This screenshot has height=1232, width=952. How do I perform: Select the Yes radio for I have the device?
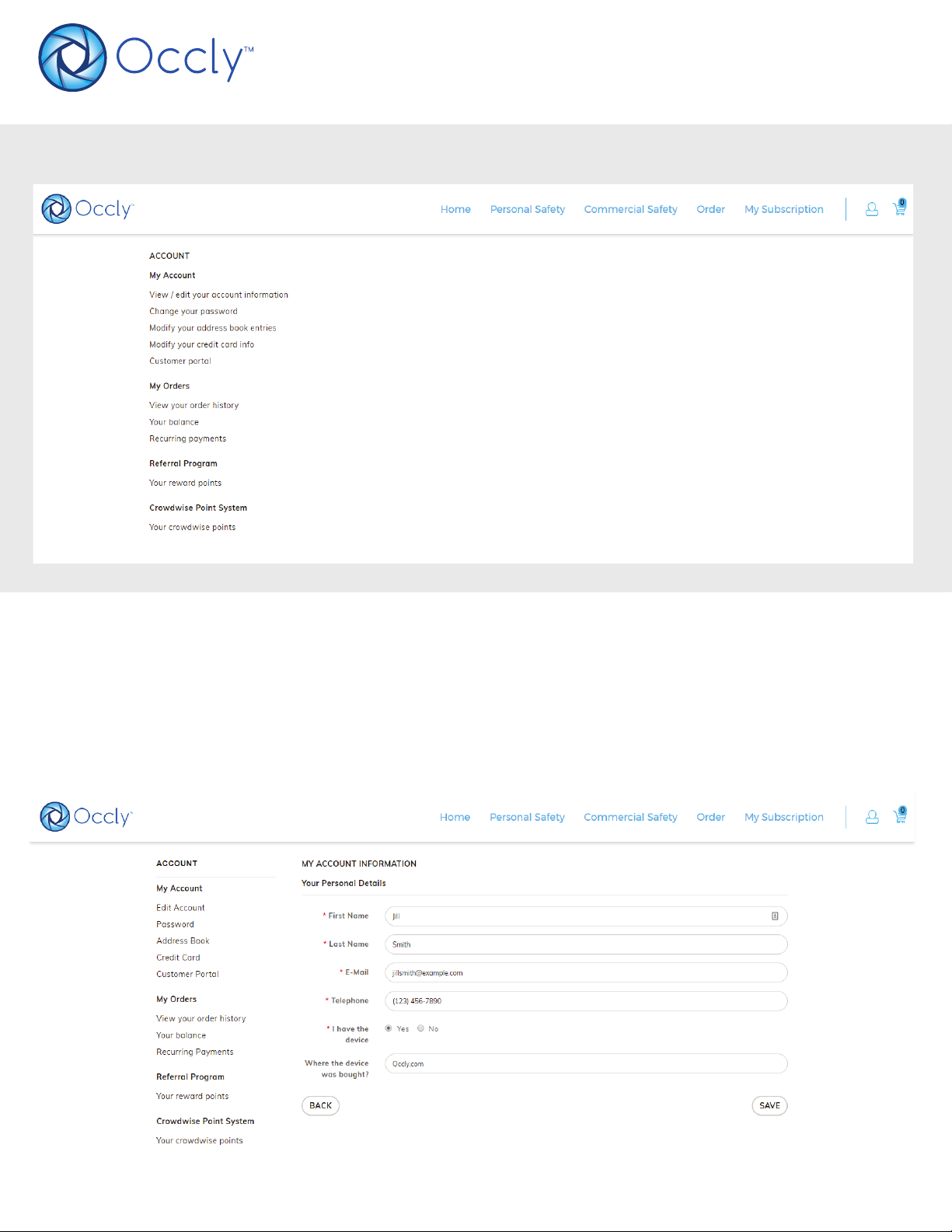pos(389,1028)
